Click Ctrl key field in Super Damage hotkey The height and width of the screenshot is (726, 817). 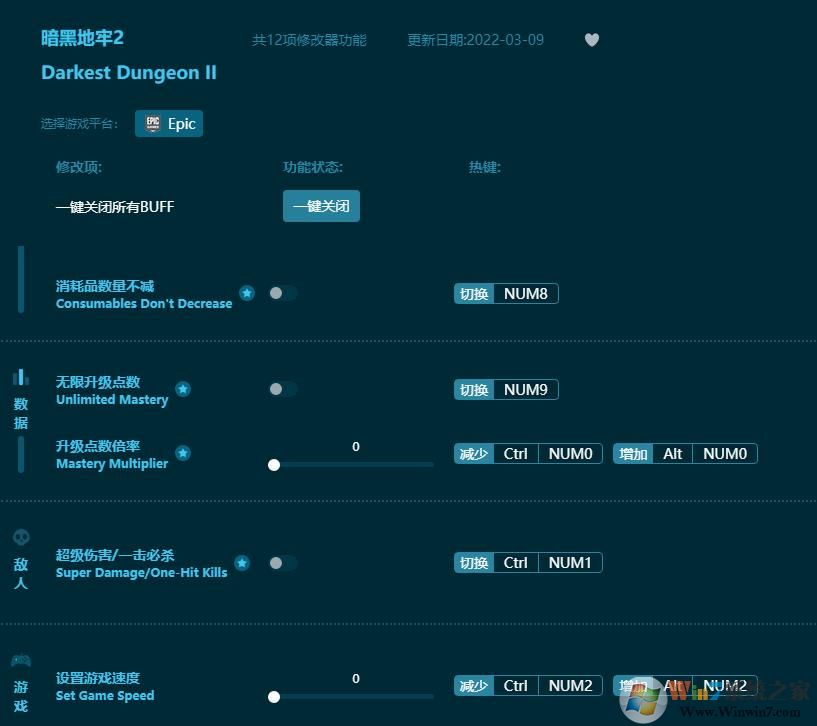[x=515, y=562]
